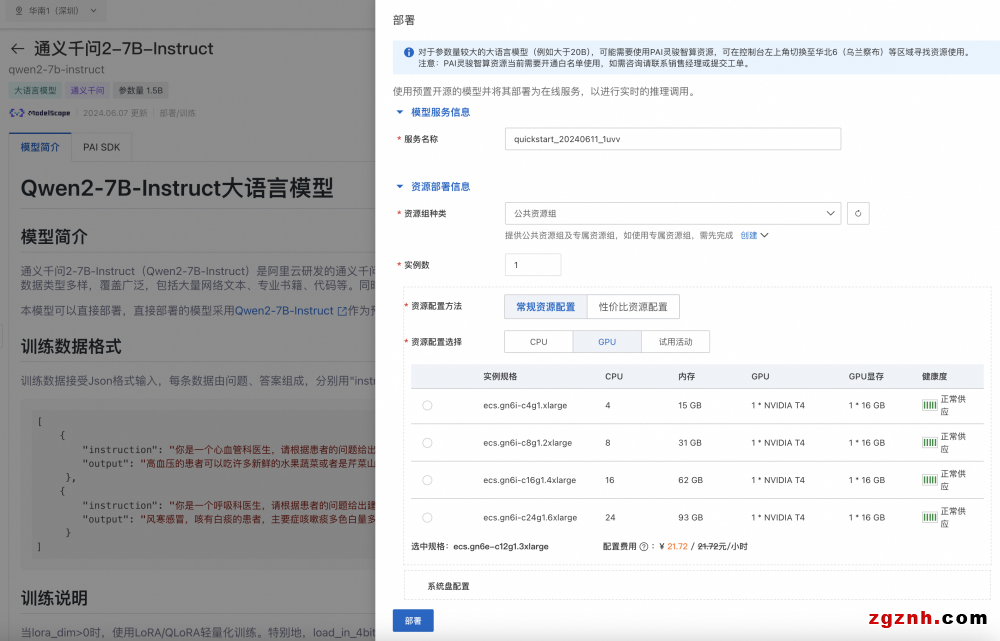The image size is (1000, 641).
Task: Click health bar icon for ecs.gn6i-c4g1.xlarge
Action: coord(929,405)
